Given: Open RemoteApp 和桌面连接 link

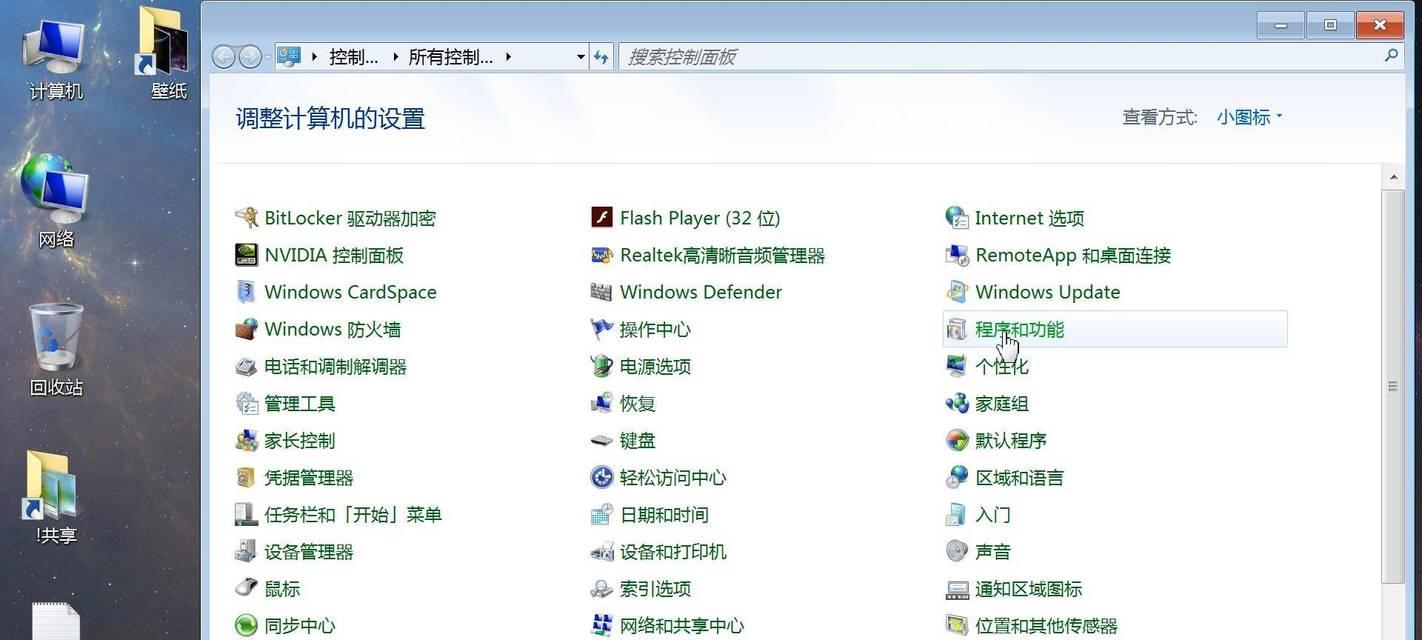Looking at the screenshot, I should (x=1073, y=255).
